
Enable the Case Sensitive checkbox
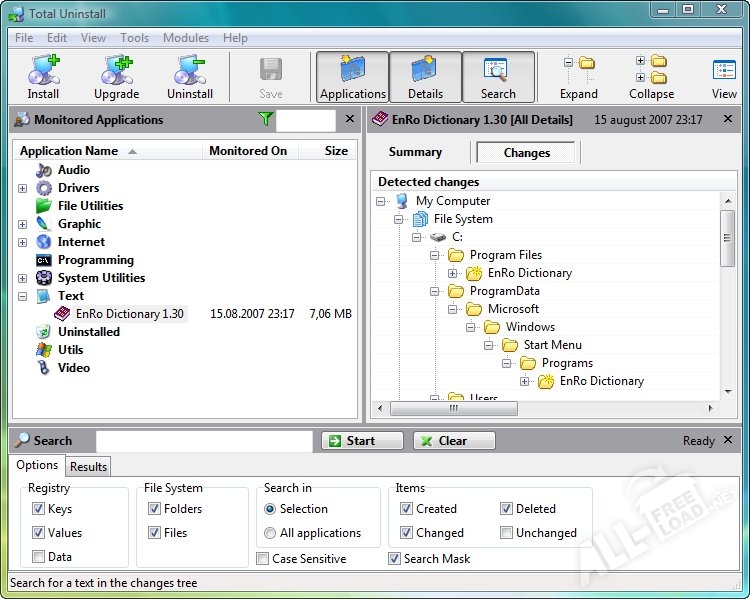tap(262, 559)
